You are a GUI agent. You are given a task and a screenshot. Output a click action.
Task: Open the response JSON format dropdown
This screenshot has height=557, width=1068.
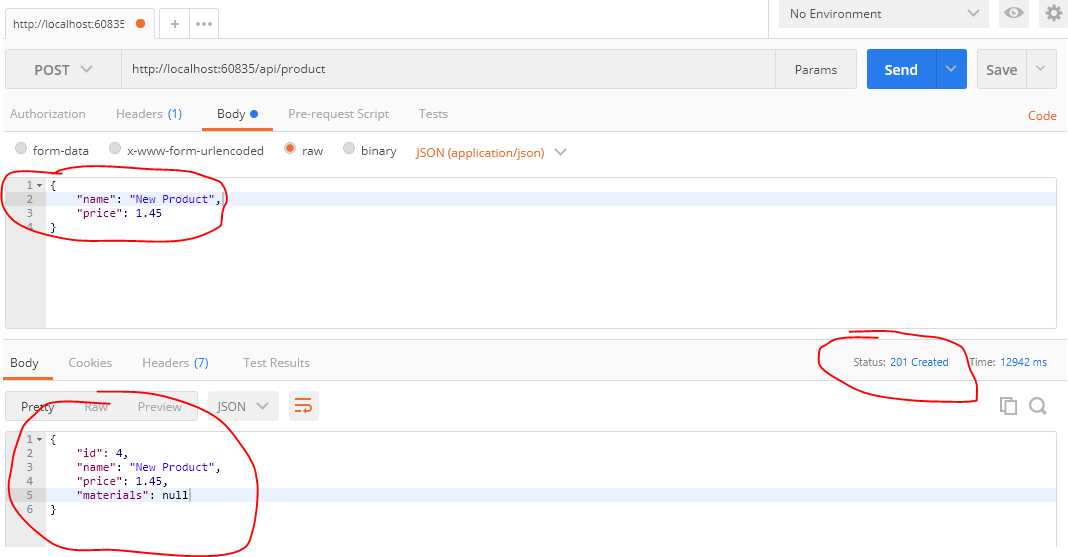point(242,406)
